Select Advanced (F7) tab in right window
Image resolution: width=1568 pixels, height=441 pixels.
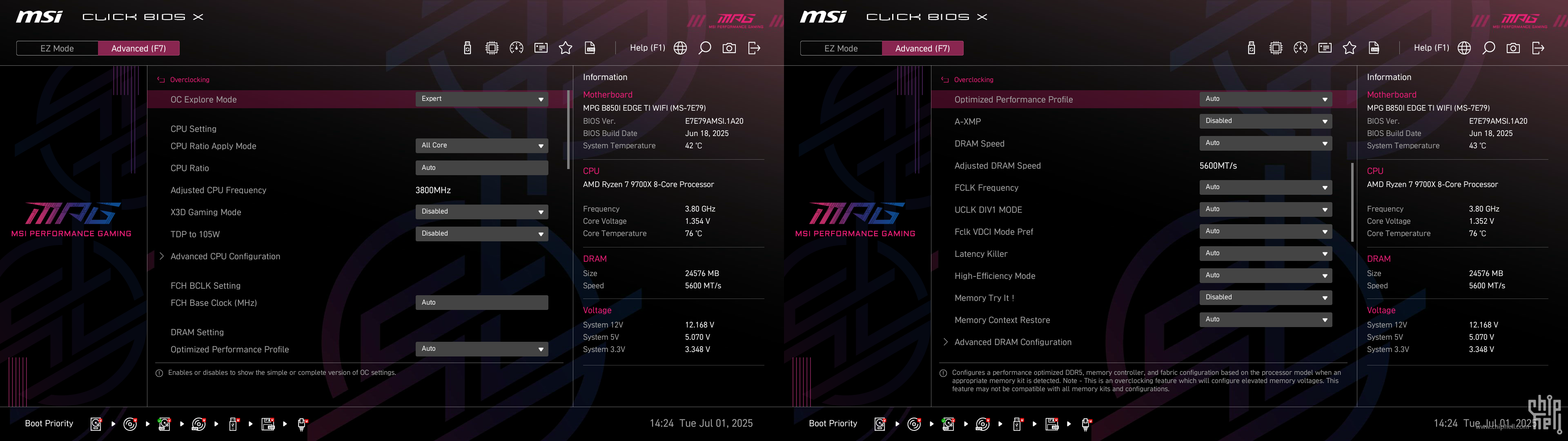tap(923, 48)
